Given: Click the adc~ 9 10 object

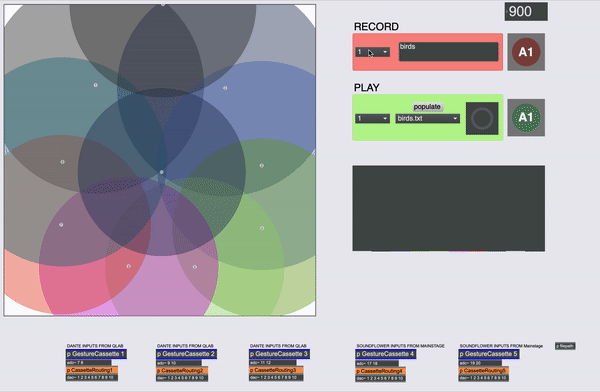Looking at the screenshot, I should (179, 363).
